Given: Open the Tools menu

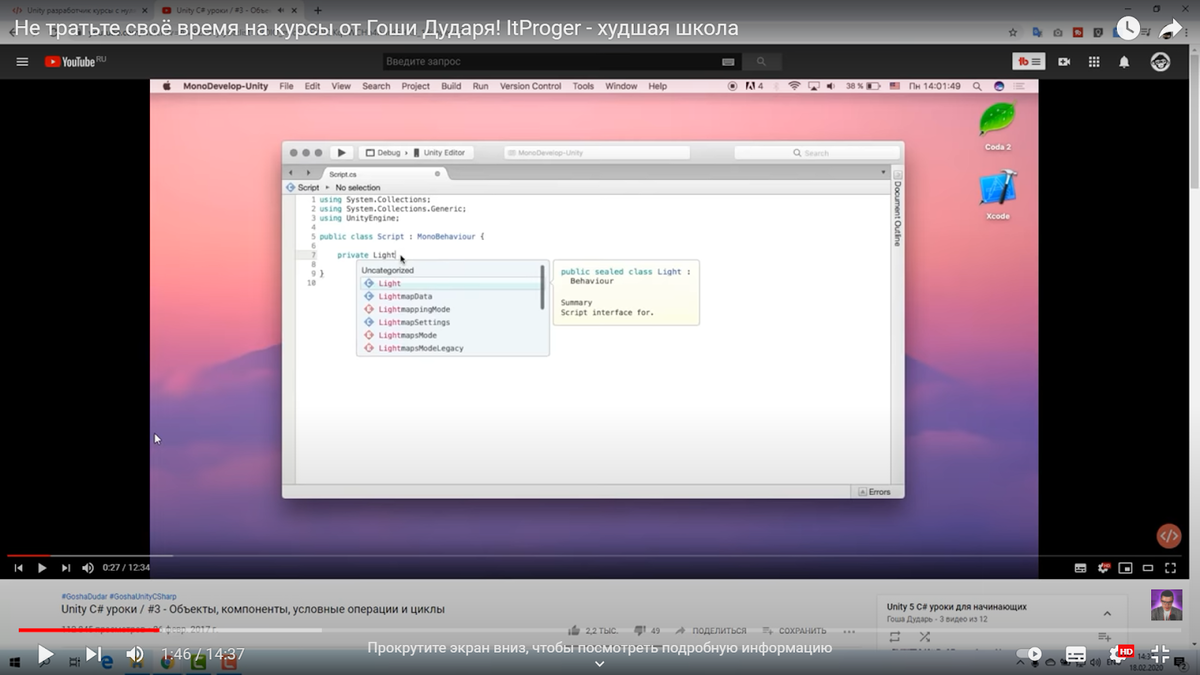Looking at the screenshot, I should [583, 86].
